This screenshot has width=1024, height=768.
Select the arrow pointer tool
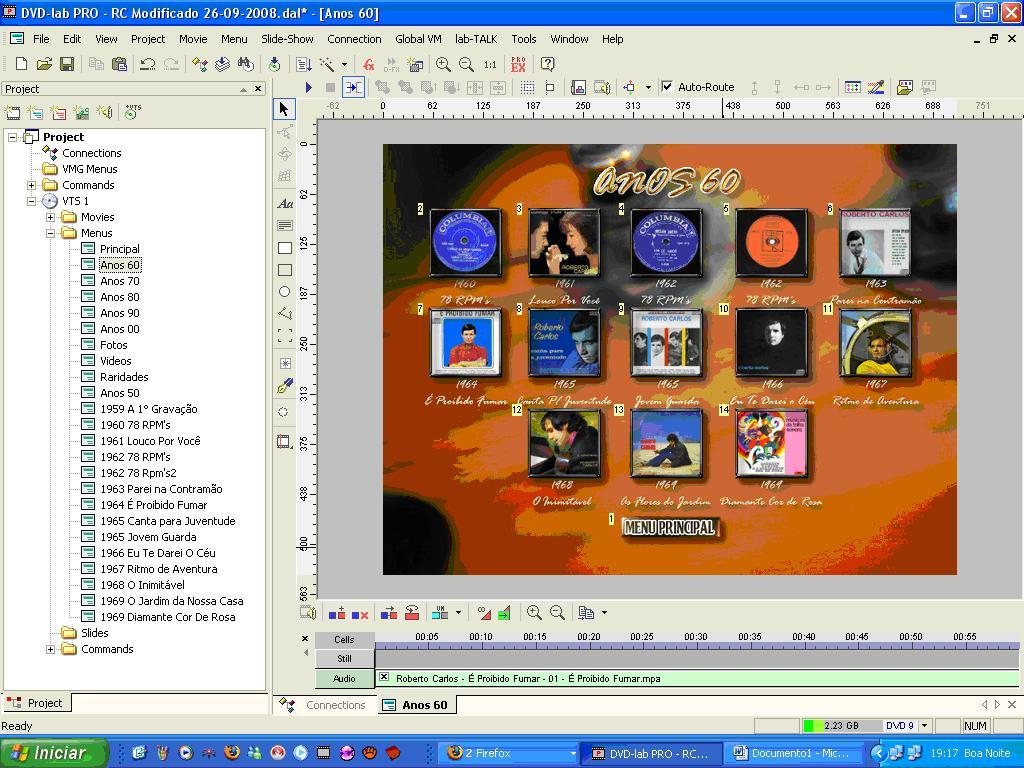[x=284, y=108]
